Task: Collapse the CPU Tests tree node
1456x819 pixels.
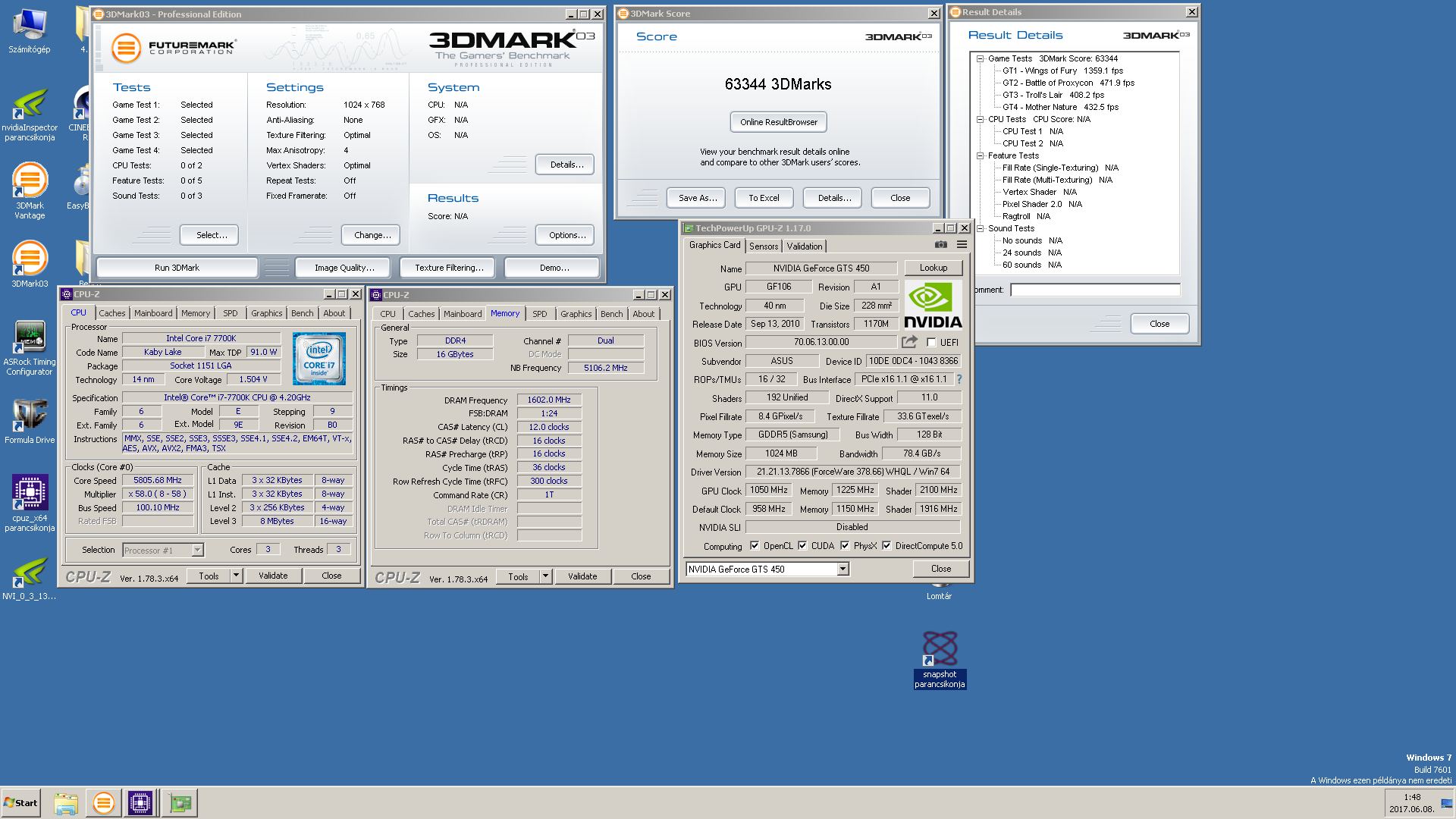Action: tap(981, 119)
